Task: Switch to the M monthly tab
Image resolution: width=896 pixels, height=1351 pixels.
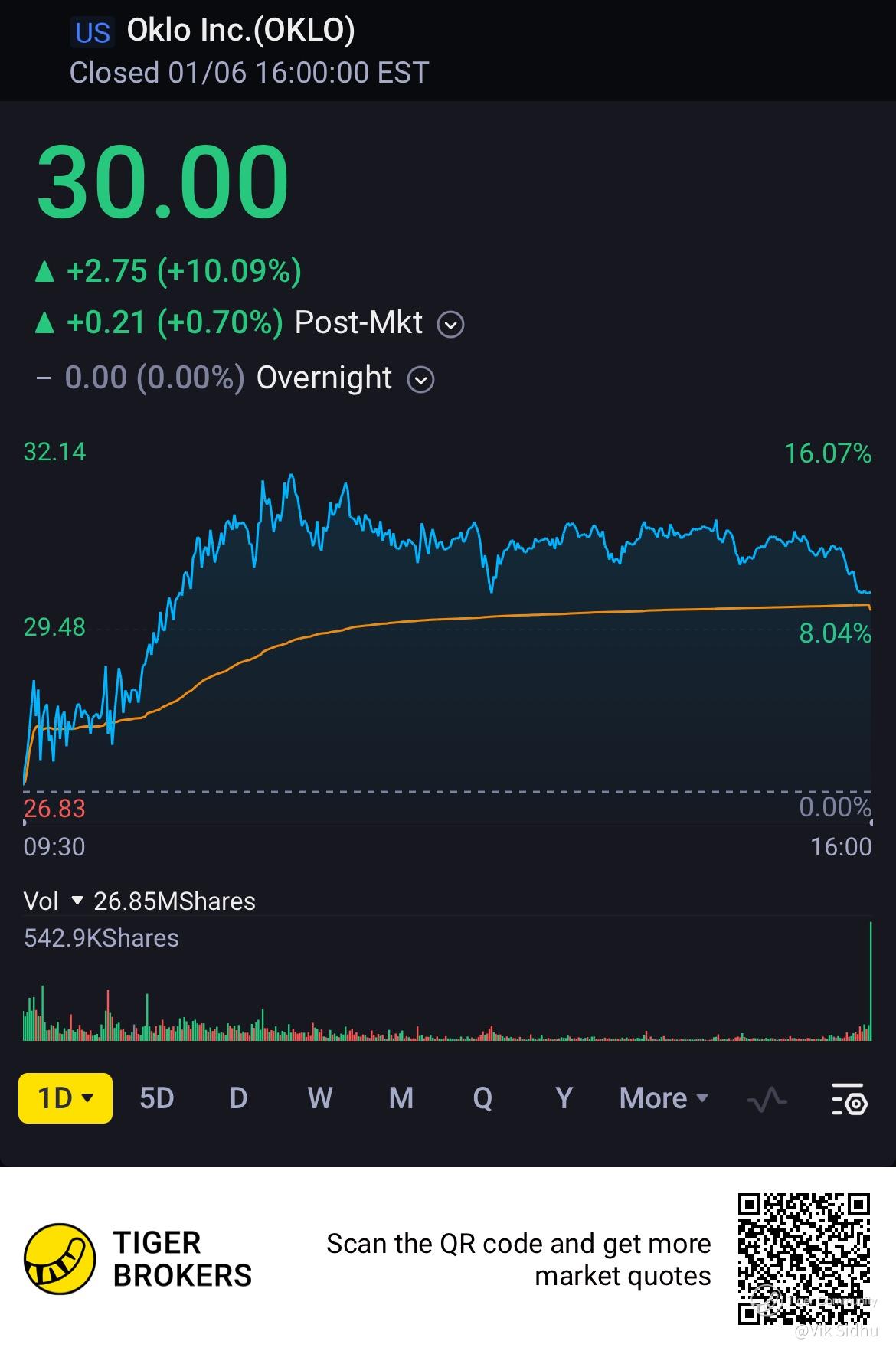Action: coord(401,1098)
